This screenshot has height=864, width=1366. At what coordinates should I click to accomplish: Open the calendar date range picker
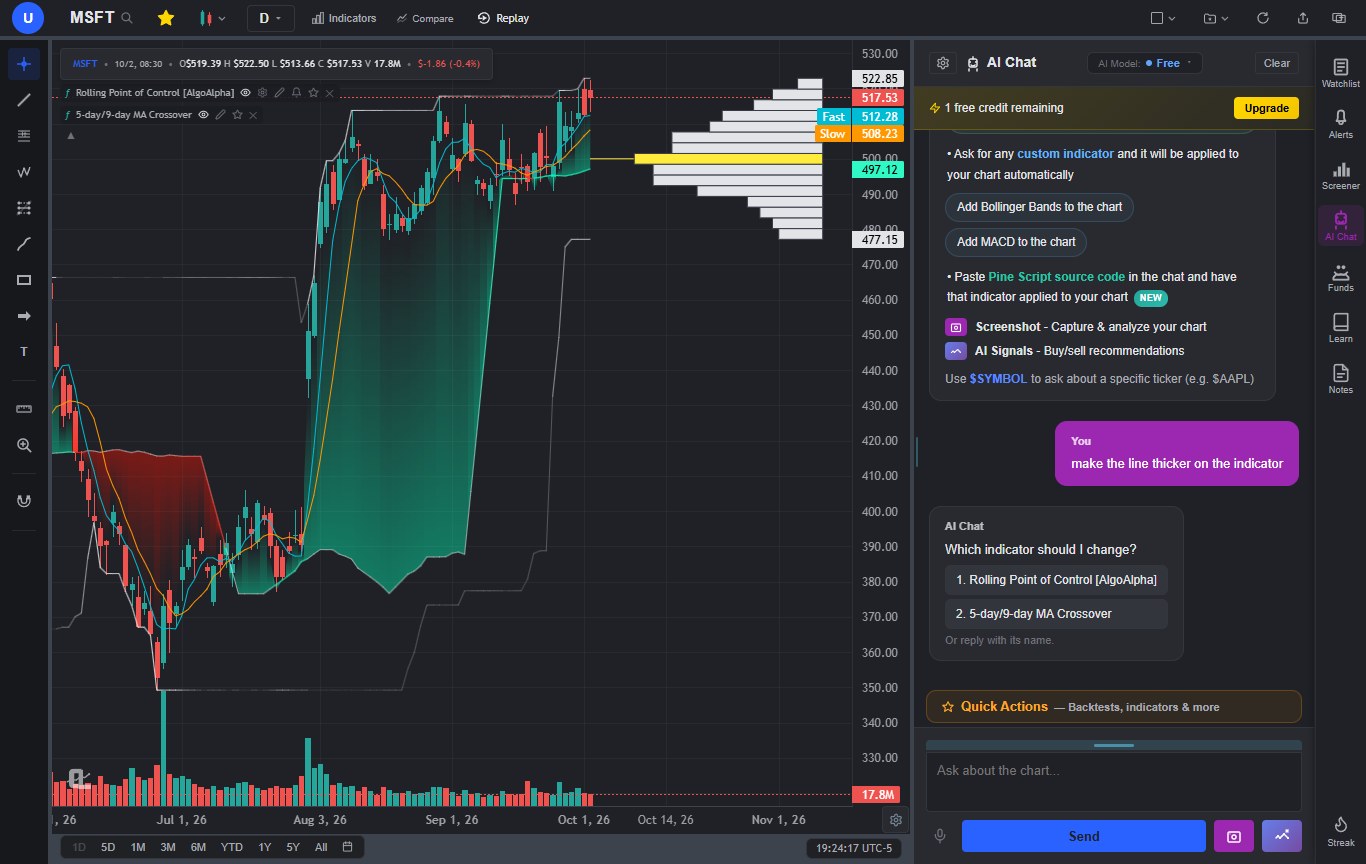[347, 847]
